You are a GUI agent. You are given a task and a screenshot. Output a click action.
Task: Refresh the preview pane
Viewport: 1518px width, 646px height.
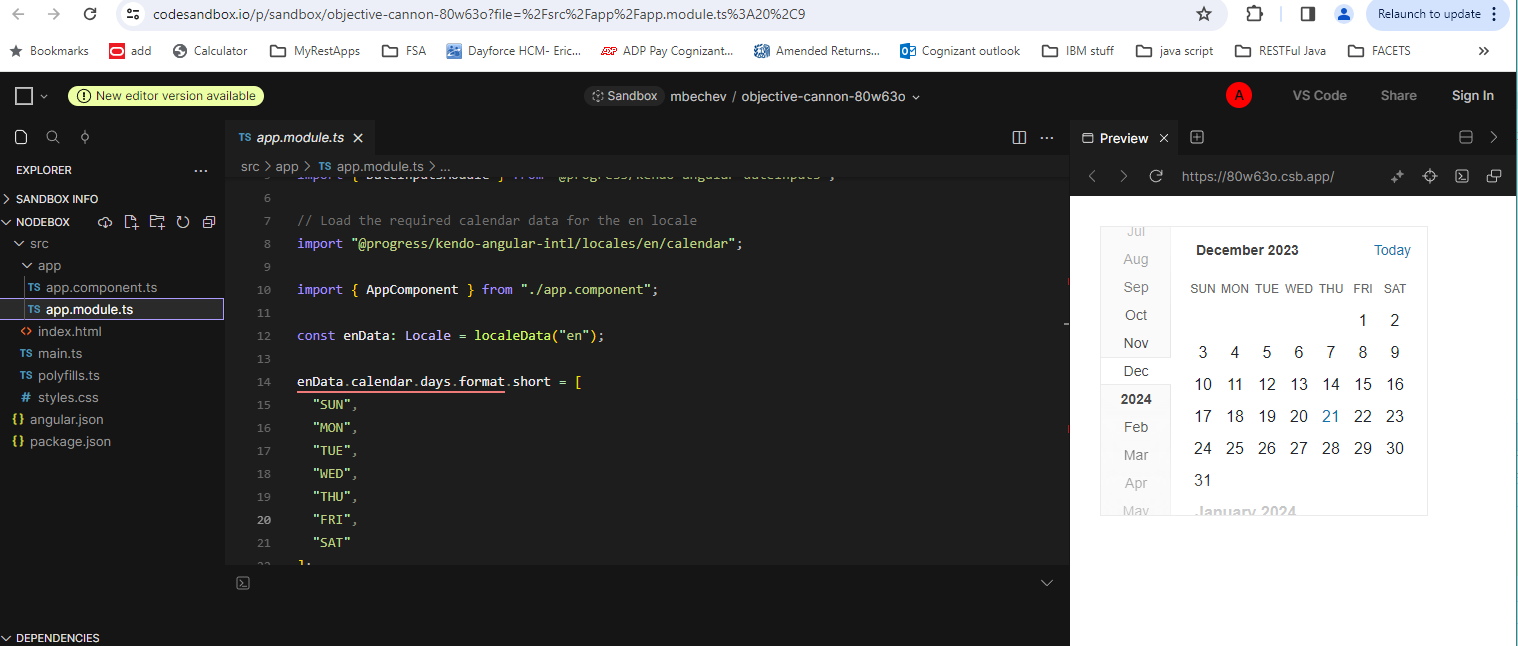point(1156,176)
